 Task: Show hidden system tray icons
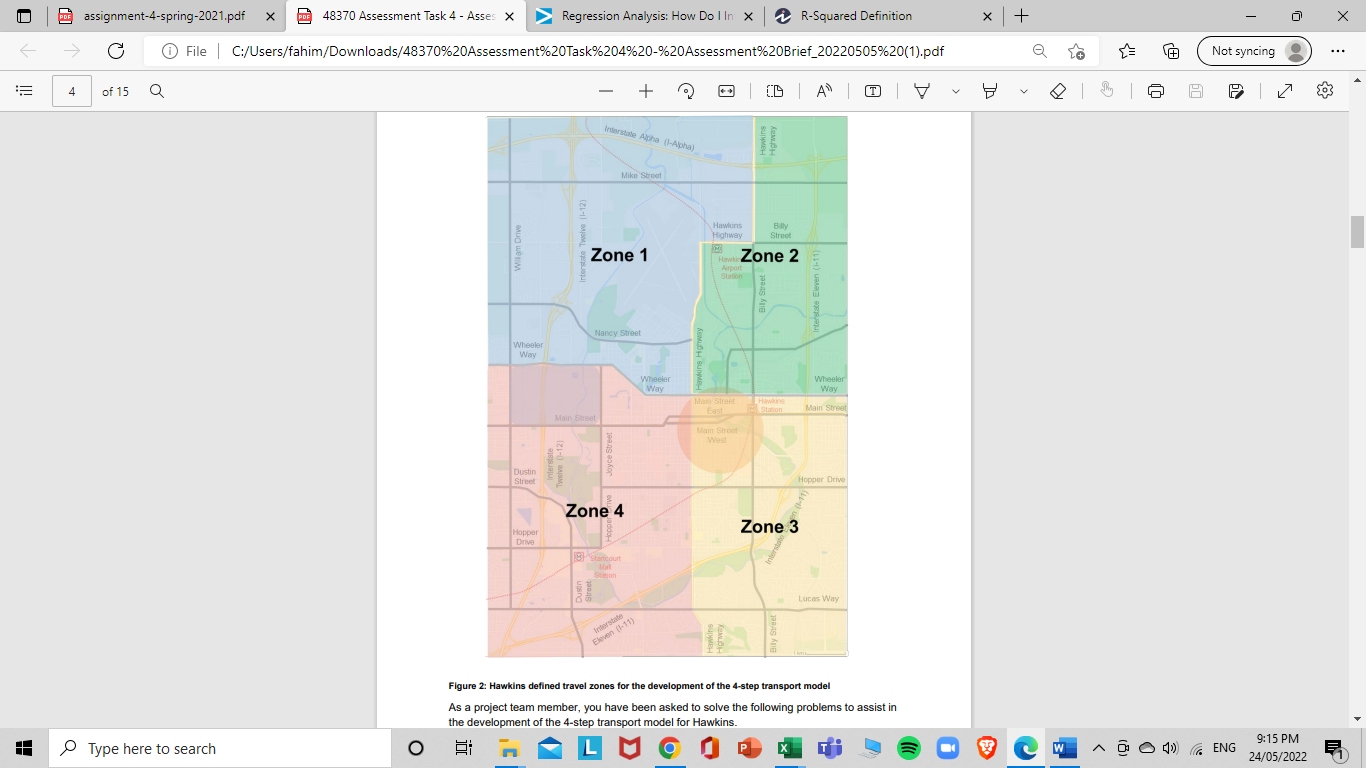point(1098,748)
